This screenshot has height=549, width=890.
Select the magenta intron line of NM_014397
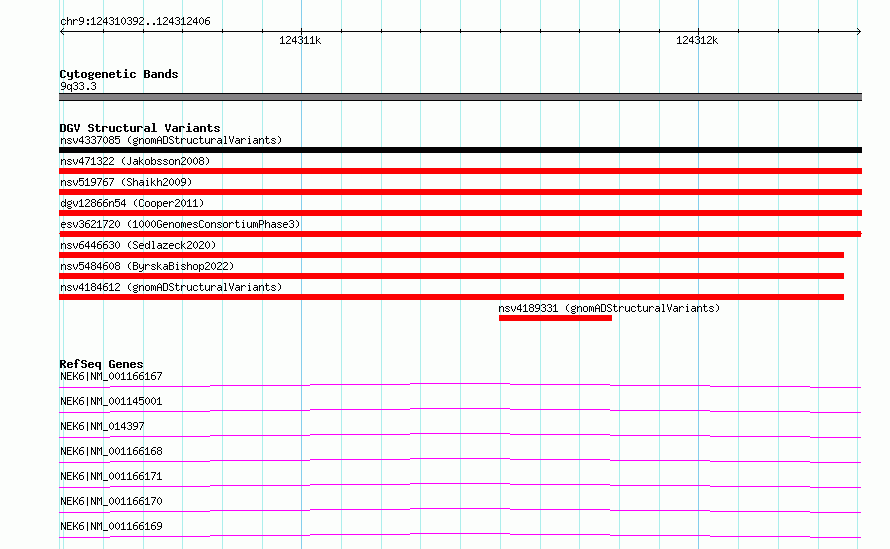click(460, 435)
